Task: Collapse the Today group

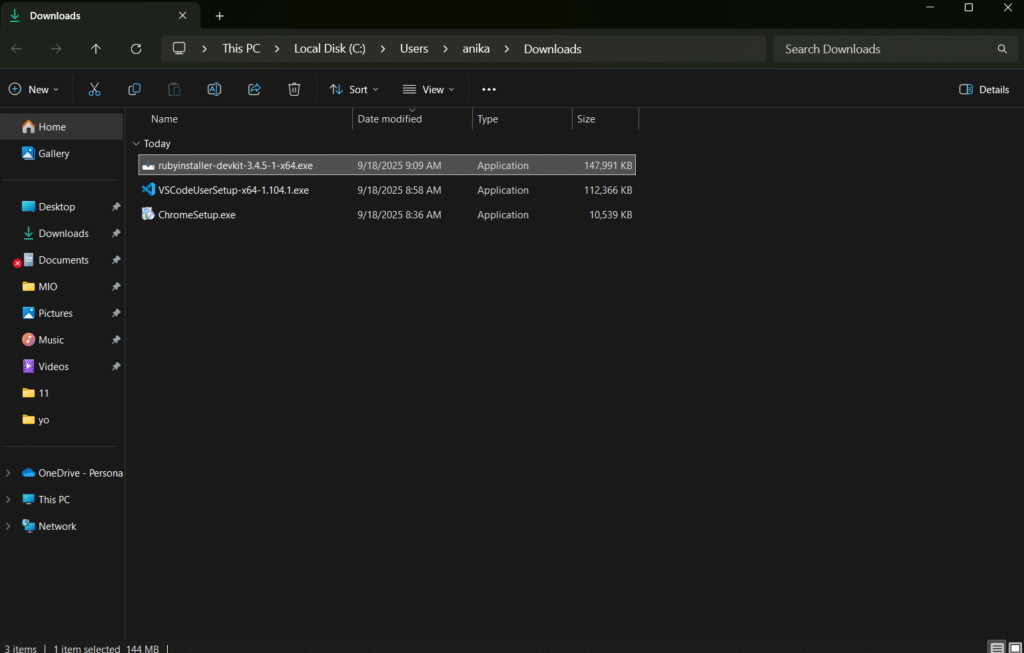Action: (x=136, y=143)
